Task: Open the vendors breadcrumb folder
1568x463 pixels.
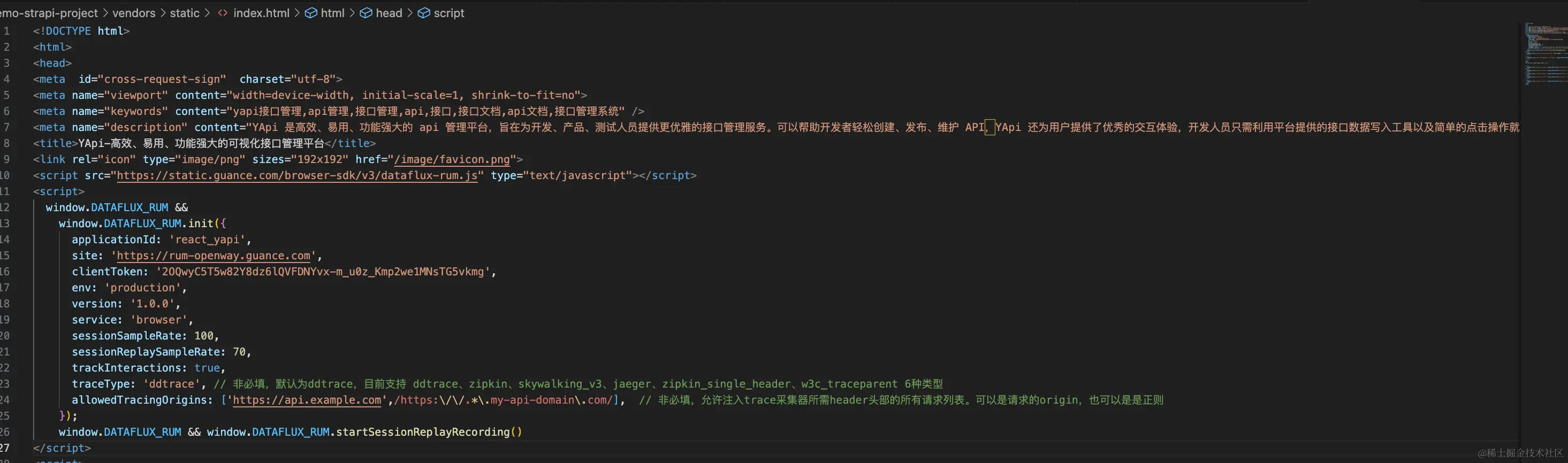Action: coord(134,13)
